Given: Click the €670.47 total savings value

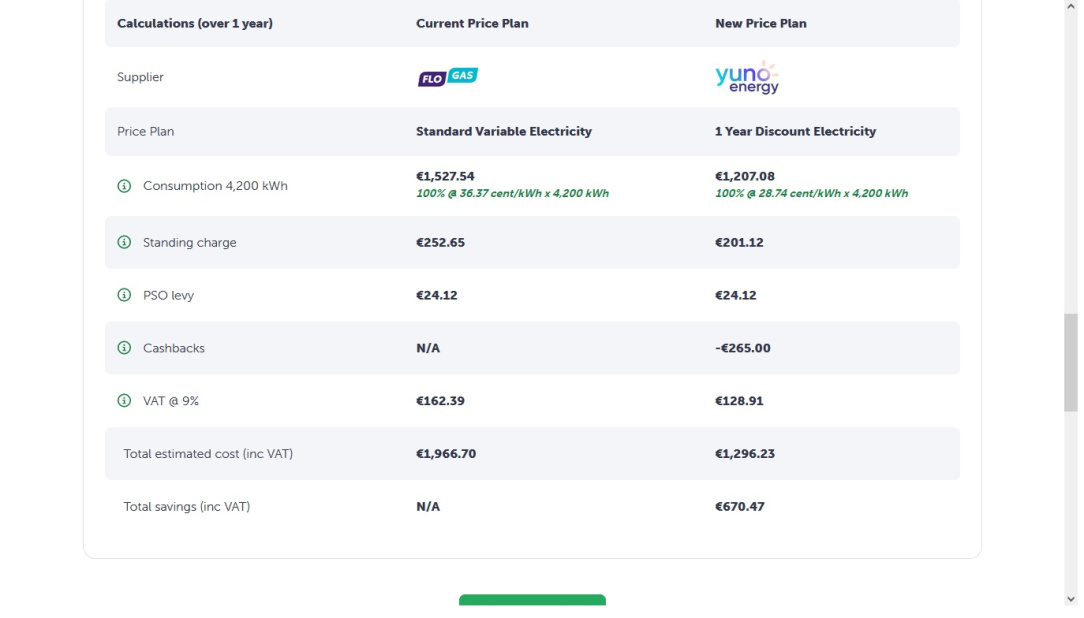Looking at the screenshot, I should (739, 507).
